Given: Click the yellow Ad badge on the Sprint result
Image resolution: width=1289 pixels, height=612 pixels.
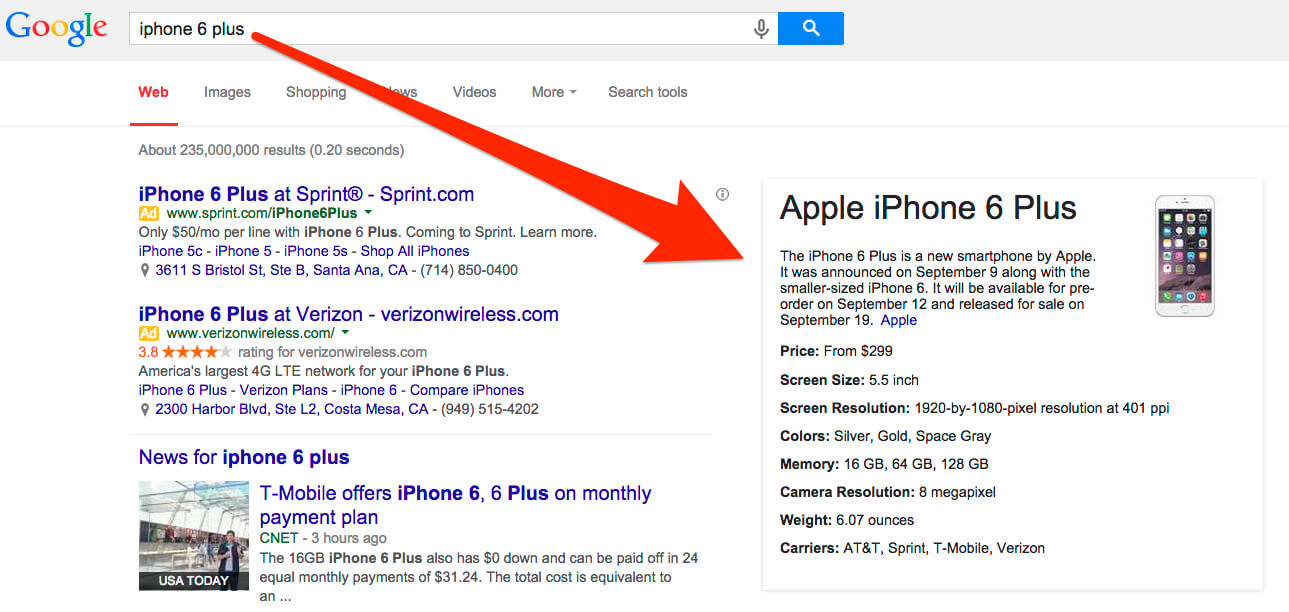Looking at the screenshot, I should (151, 213).
